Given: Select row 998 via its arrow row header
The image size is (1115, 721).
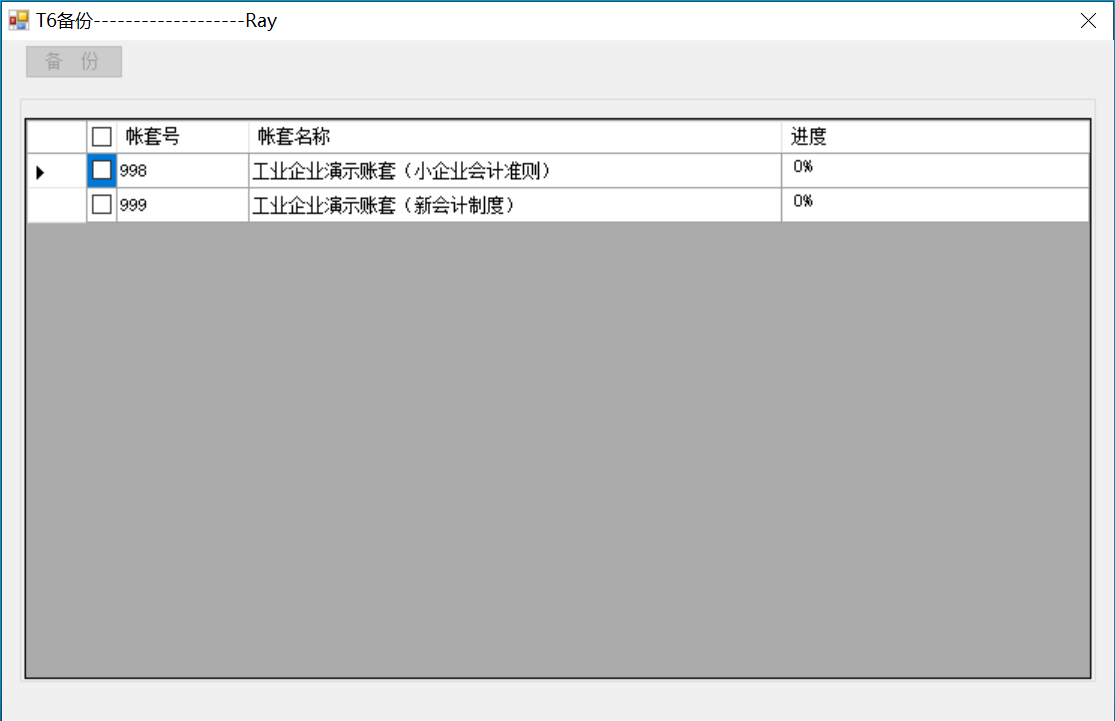Looking at the screenshot, I should [x=56, y=171].
